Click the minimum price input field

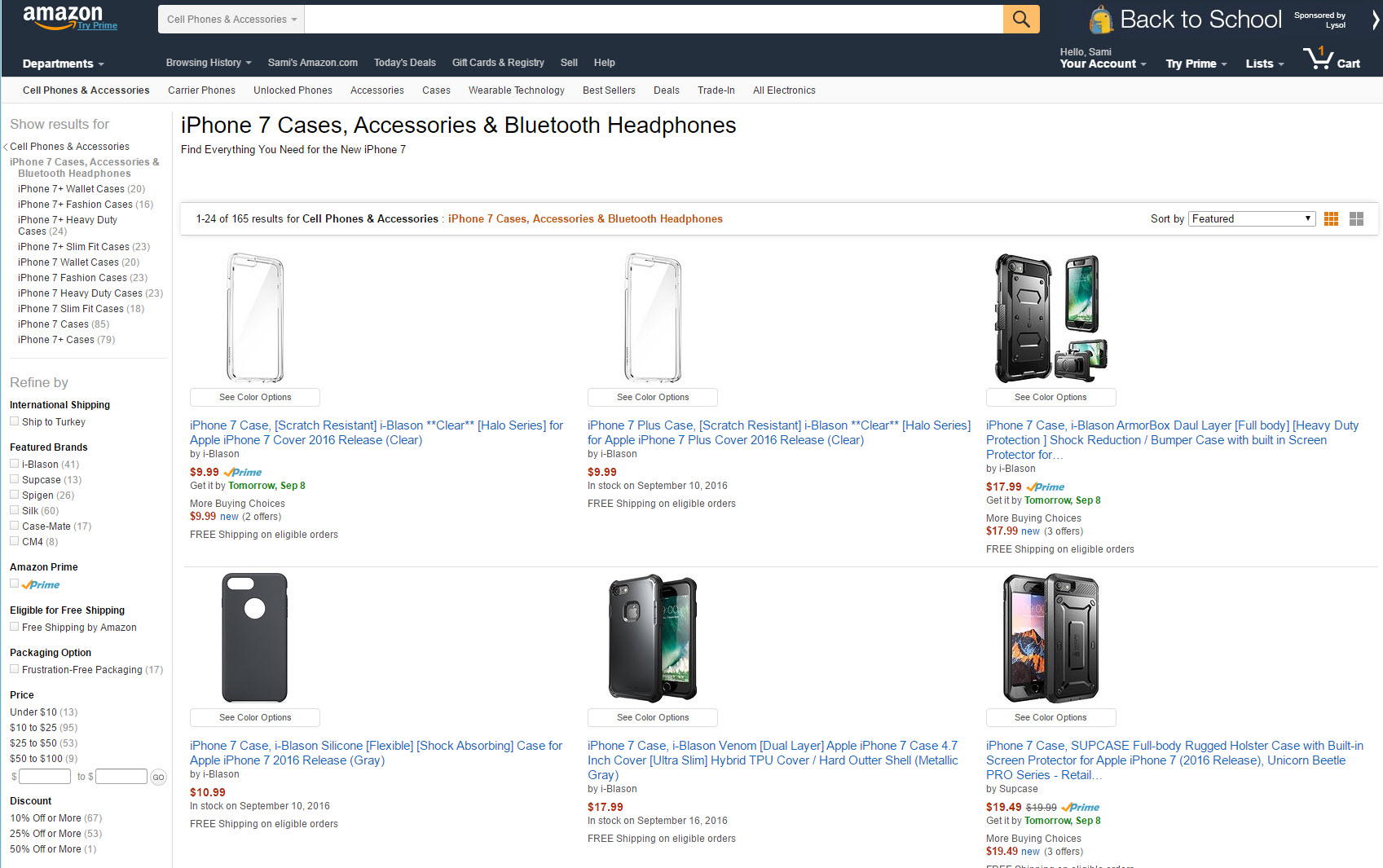click(45, 777)
